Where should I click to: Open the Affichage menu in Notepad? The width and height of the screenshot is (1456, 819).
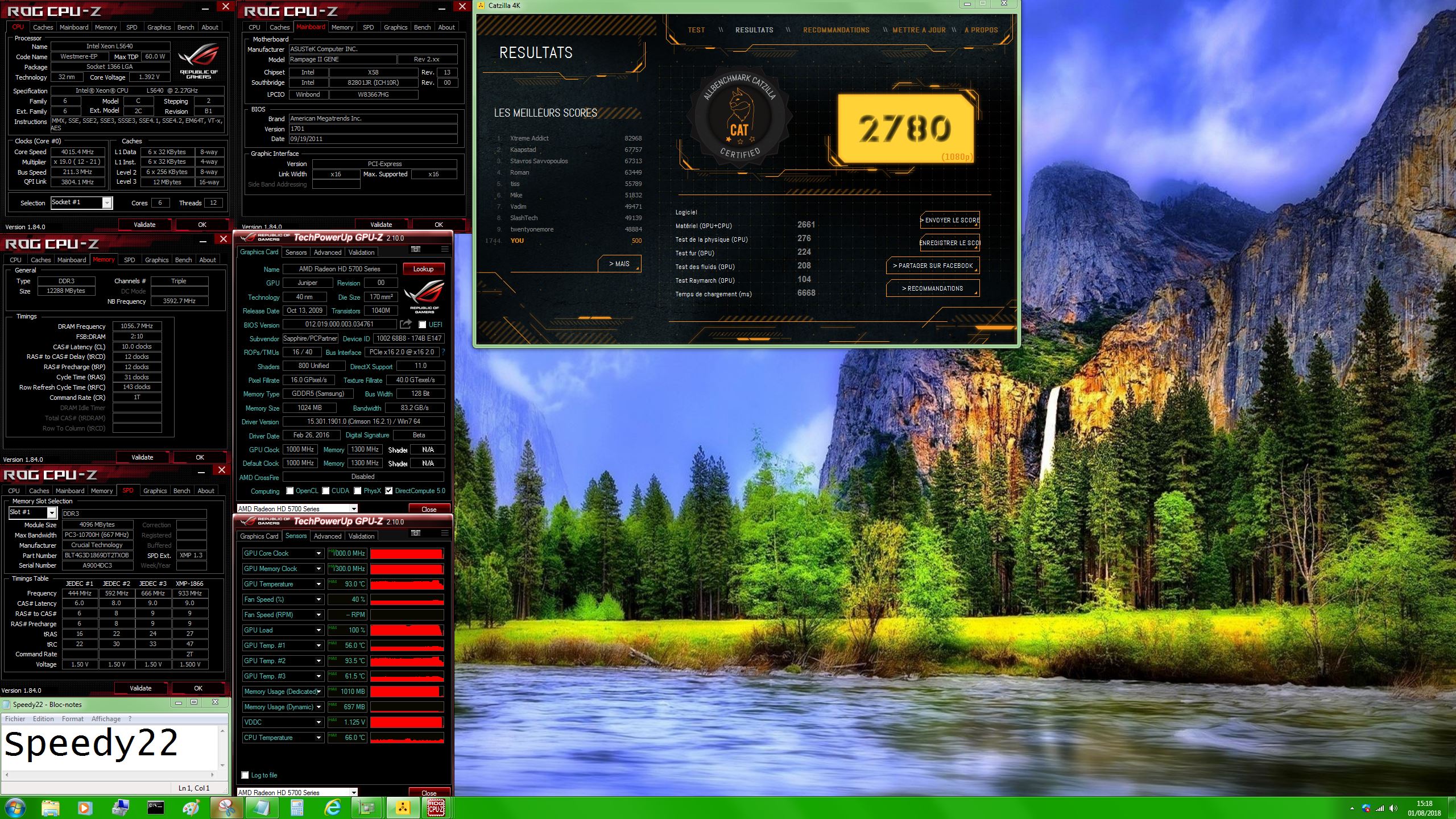tap(106, 719)
